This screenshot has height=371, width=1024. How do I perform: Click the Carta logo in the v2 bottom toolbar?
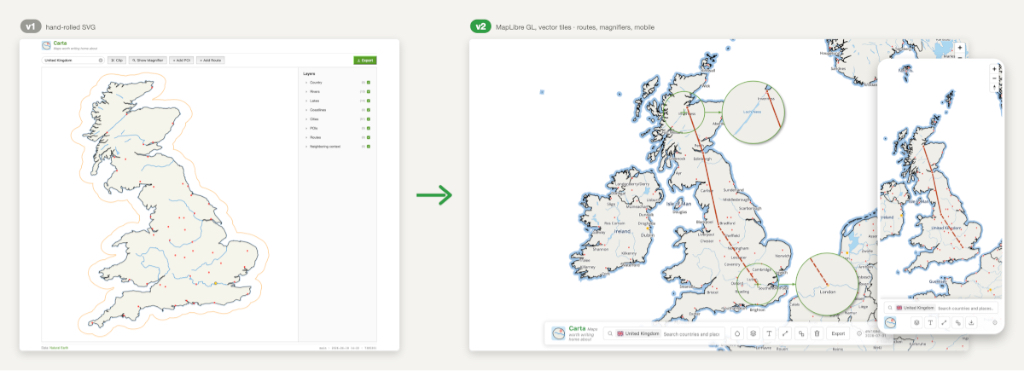pos(558,334)
